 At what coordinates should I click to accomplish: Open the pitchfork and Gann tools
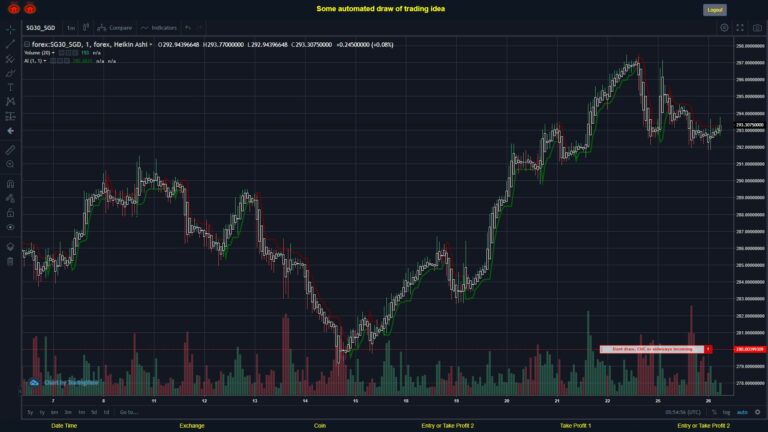pos(10,59)
